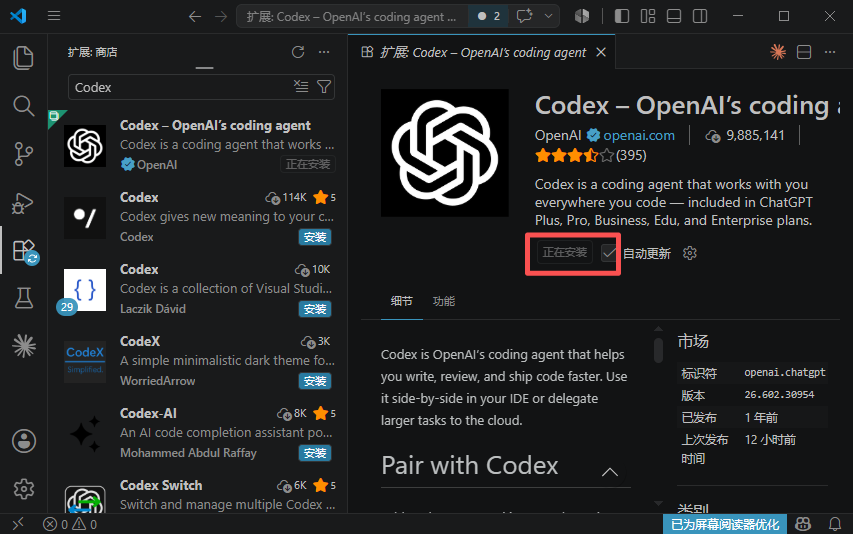Click the screen reader optimized status item
853x534 pixels.
725,524
